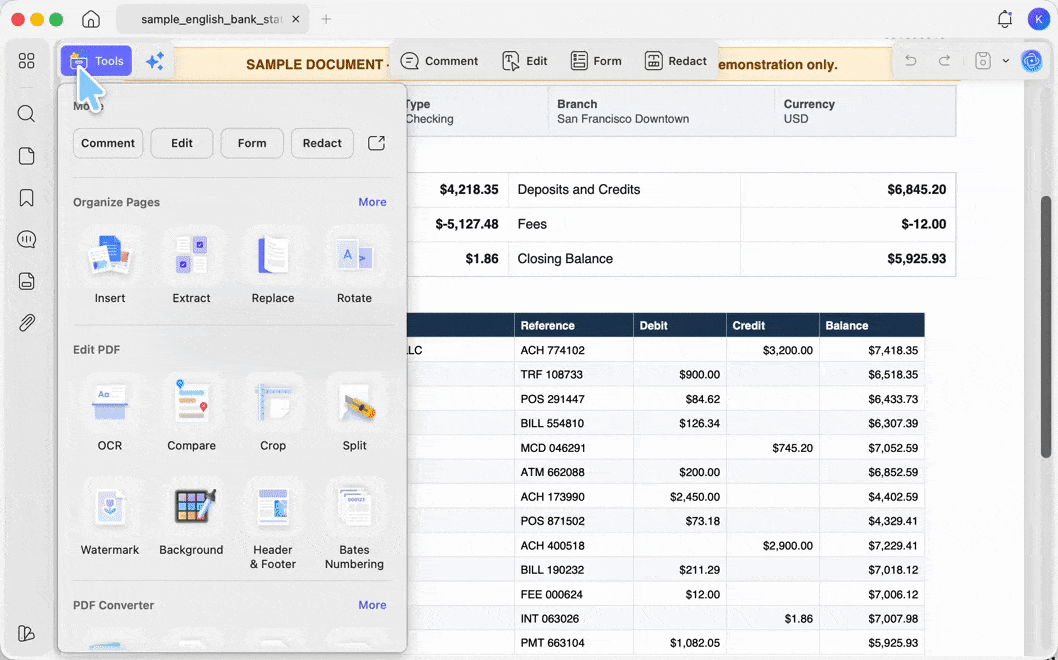This screenshot has width=1058, height=660.
Task: Expand the save options dropdown arrow
Action: (x=1005, y=61)
